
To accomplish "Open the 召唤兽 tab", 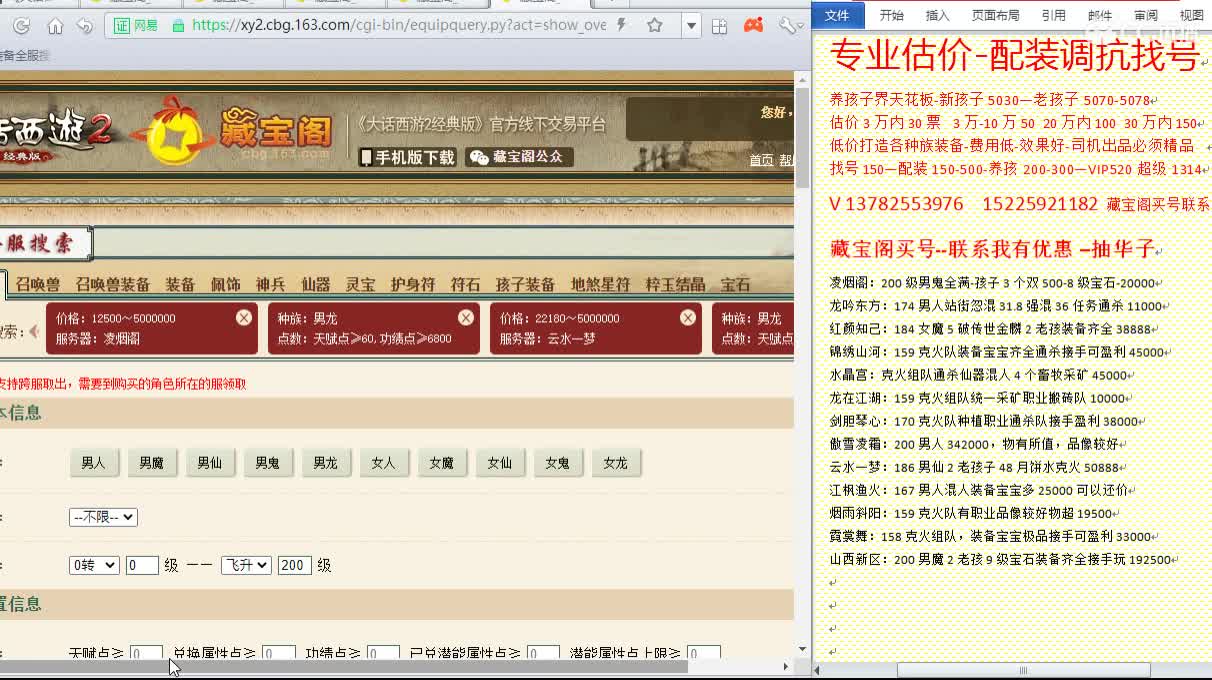I will pos(37,284).
